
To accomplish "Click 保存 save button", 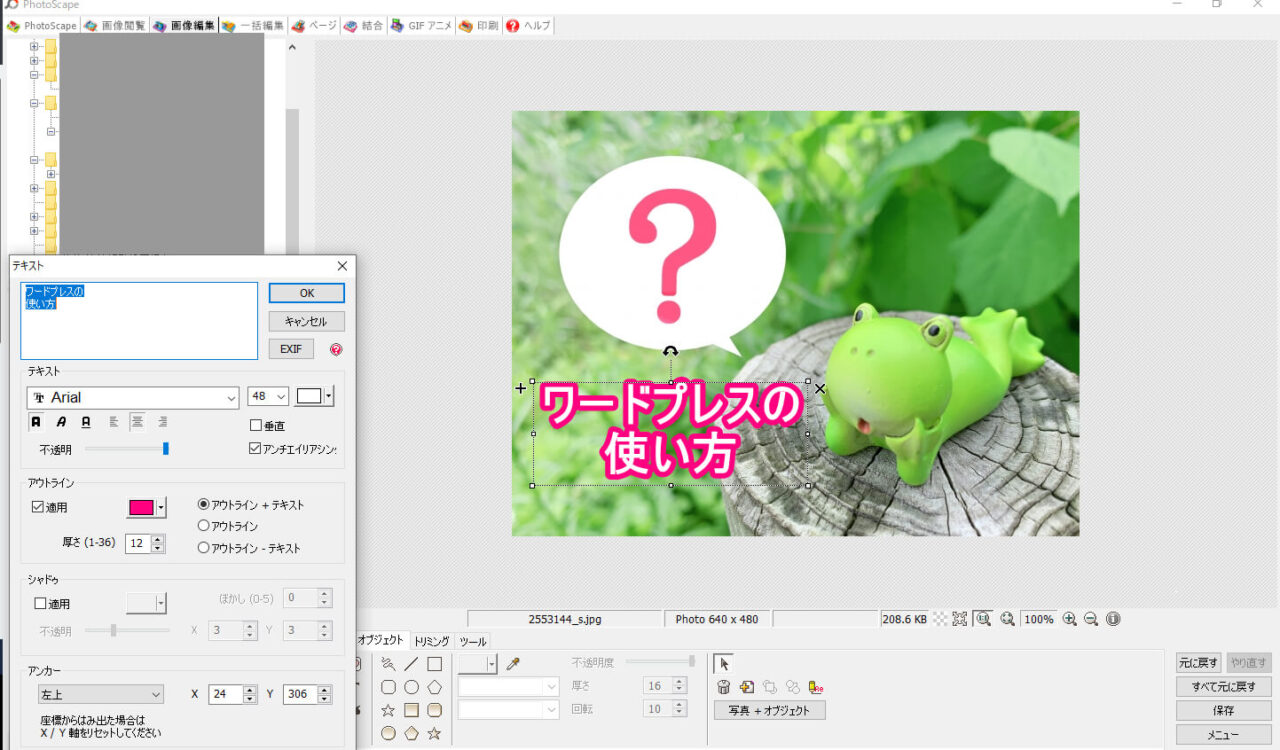I will tap(1223, 710).
